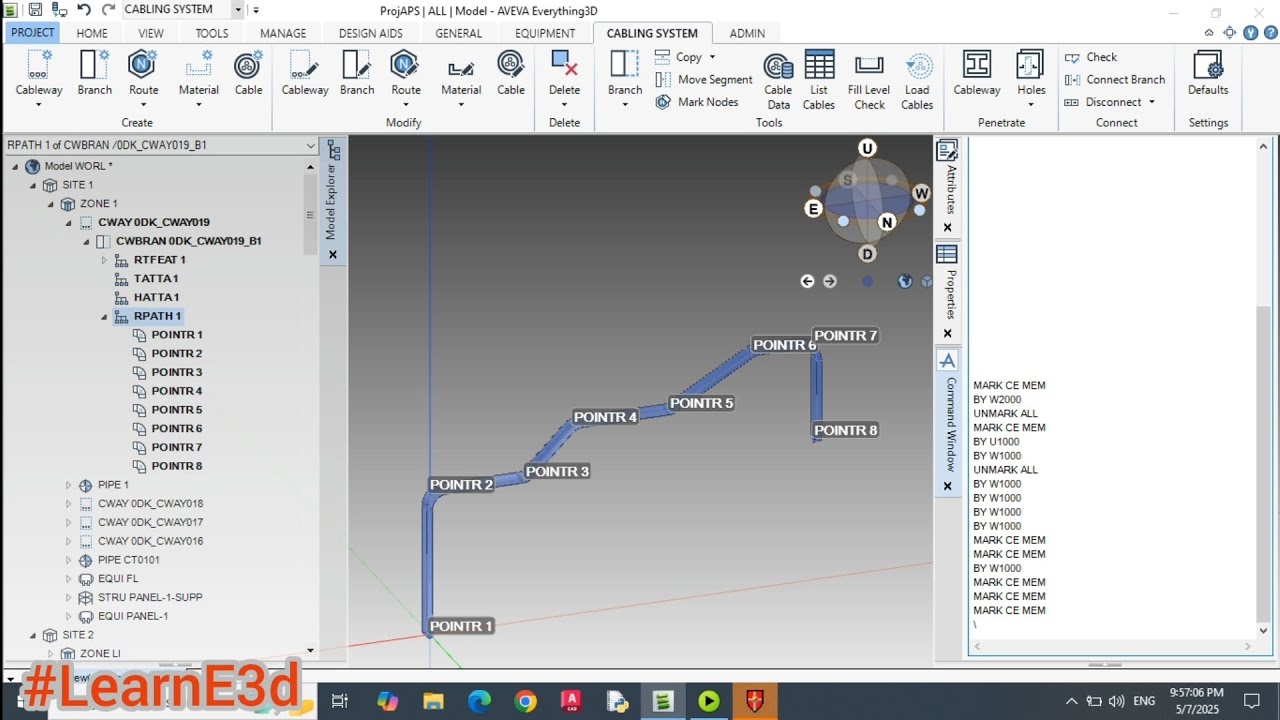Open List Cables table
The height and width of the screenshot is (720, 1280).
(819, 80)
